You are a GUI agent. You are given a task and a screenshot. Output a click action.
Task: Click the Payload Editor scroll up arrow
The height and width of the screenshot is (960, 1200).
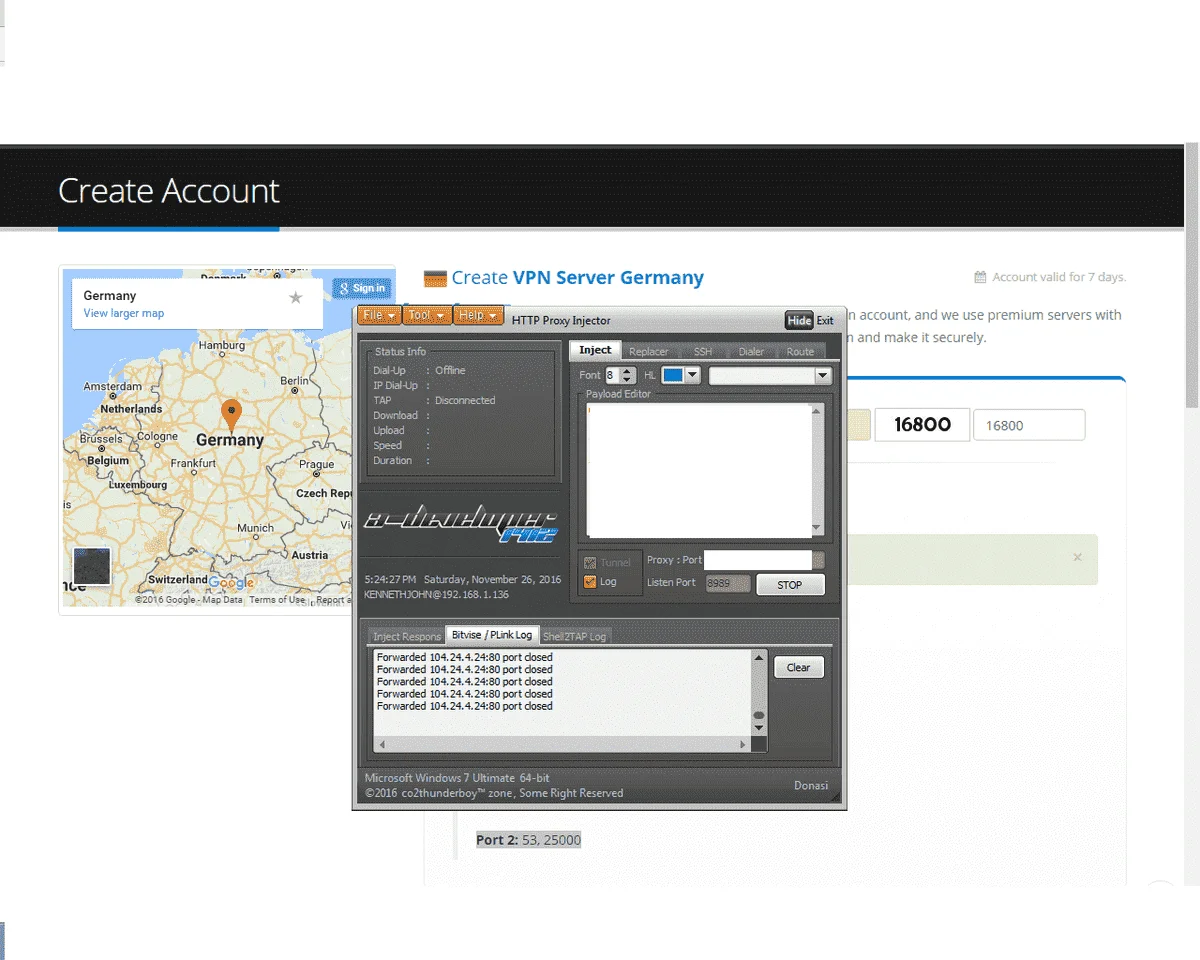coord(817,410)
